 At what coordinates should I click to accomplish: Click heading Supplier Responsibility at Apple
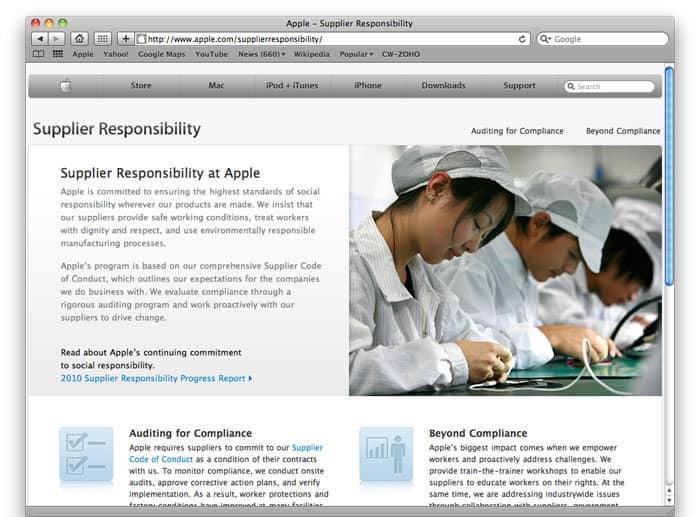pyautogui.click(x=160, y=173)
